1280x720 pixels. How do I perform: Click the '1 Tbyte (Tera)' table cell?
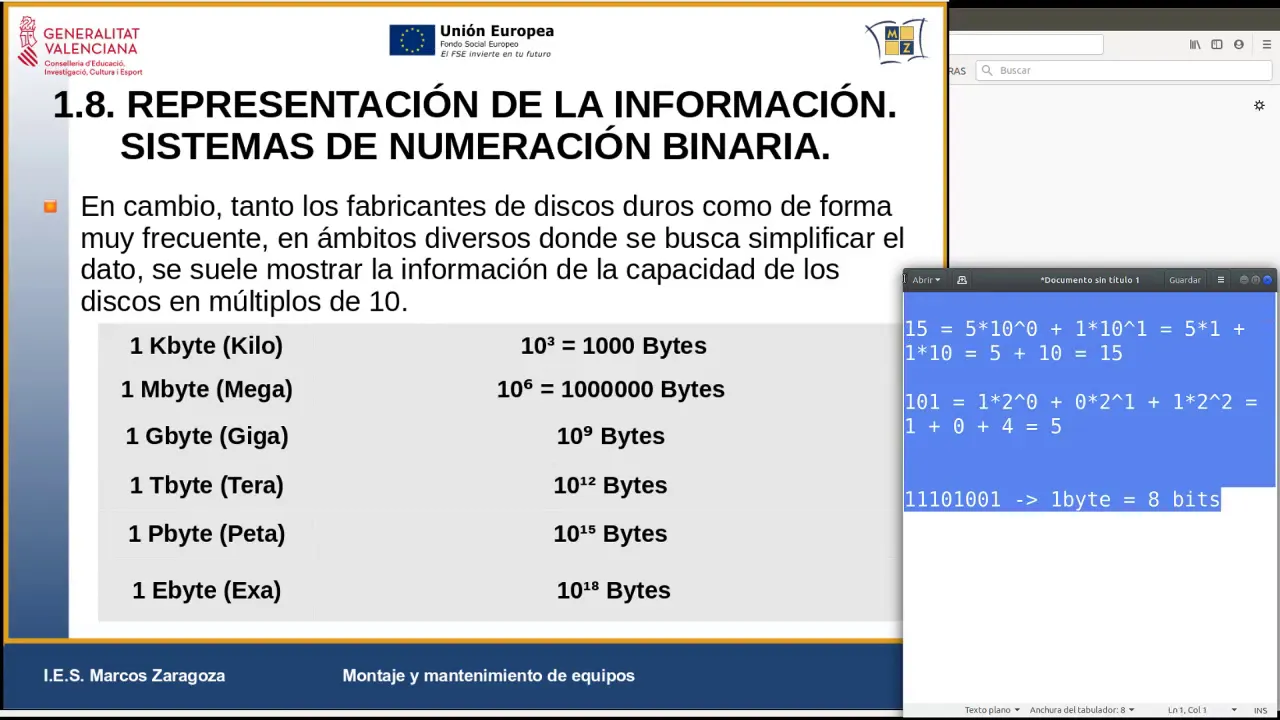pyautogui.click(x=206, y=485)
